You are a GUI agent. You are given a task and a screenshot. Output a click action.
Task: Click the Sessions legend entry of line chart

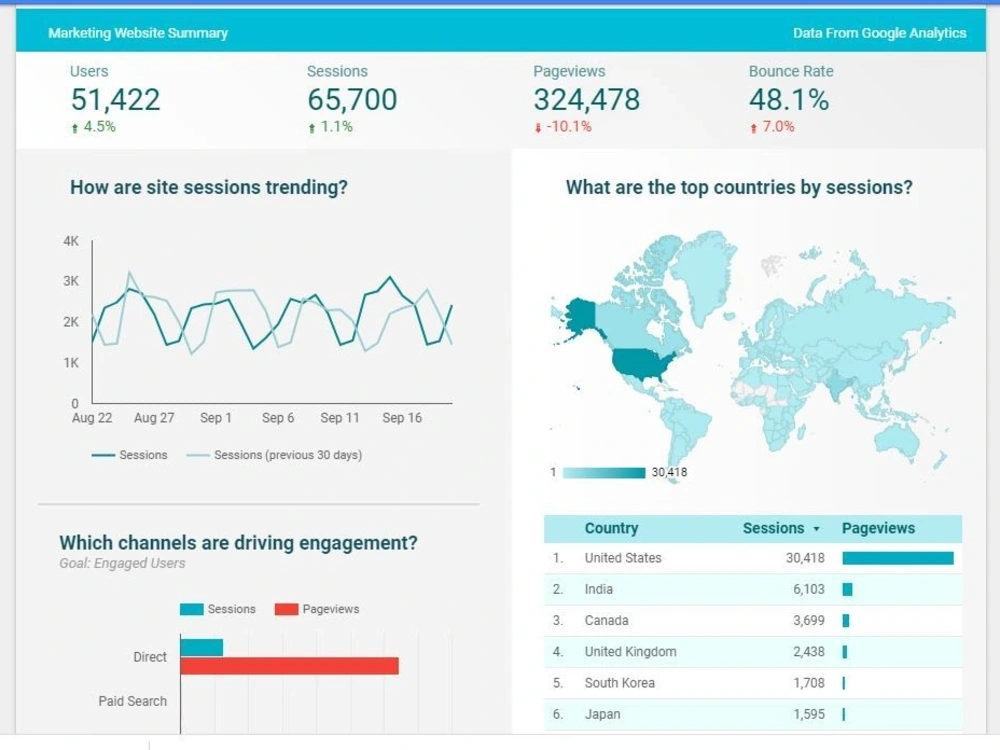point(129,455)
